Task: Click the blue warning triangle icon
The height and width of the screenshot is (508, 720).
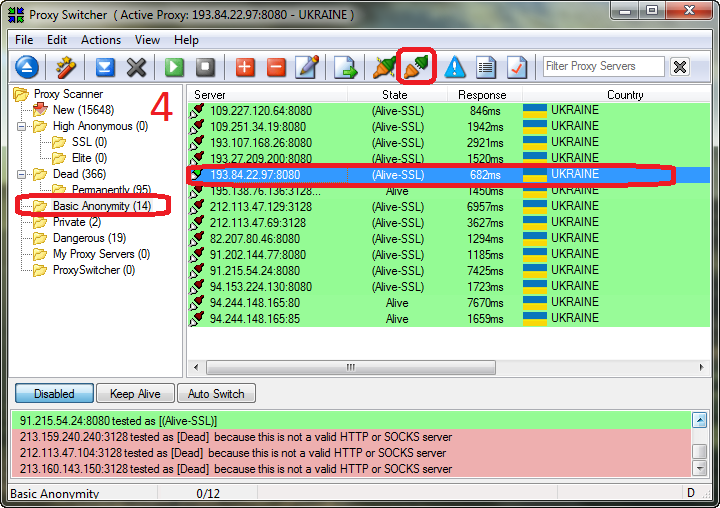Action: point(455,67)
